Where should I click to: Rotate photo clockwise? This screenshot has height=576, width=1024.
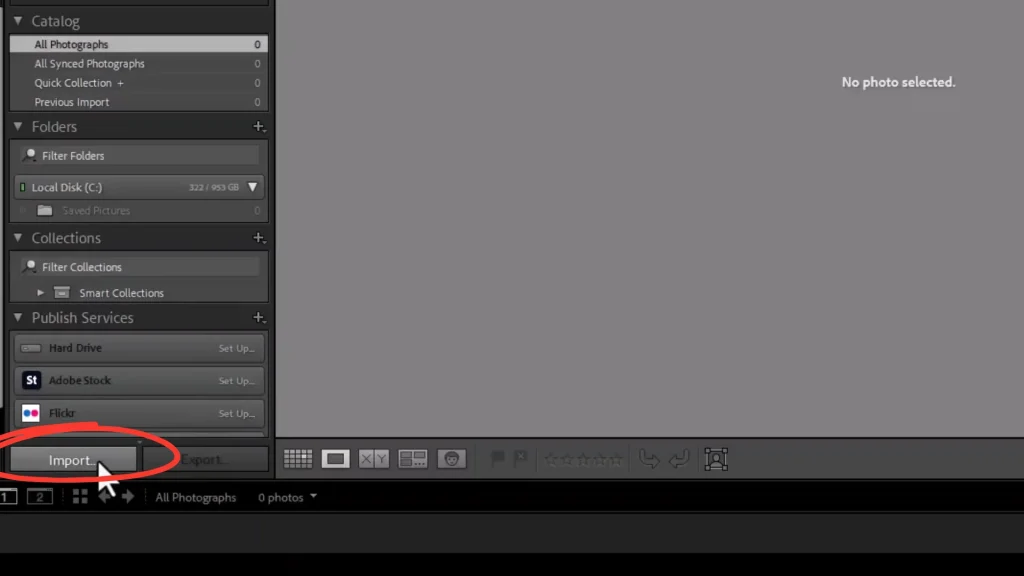tap(679, 459)
